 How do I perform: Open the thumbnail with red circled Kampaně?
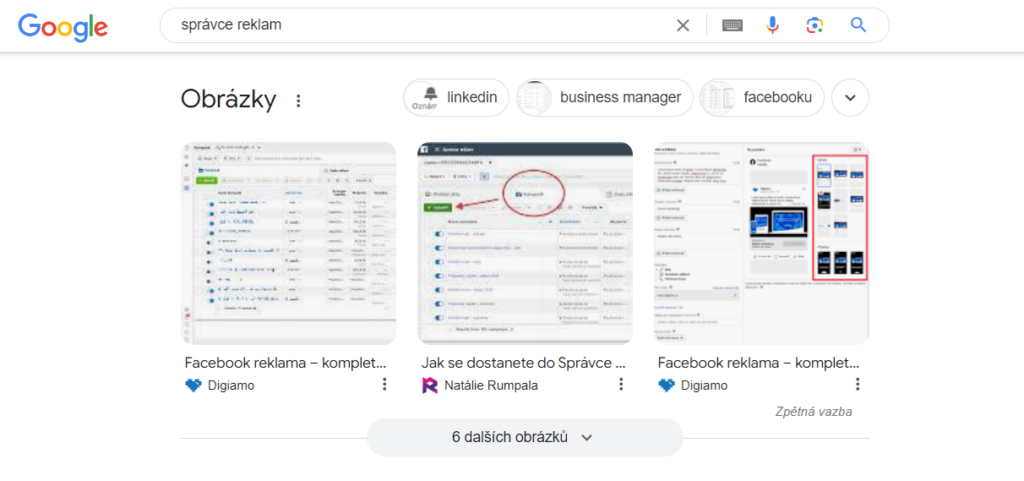point(525,243)
